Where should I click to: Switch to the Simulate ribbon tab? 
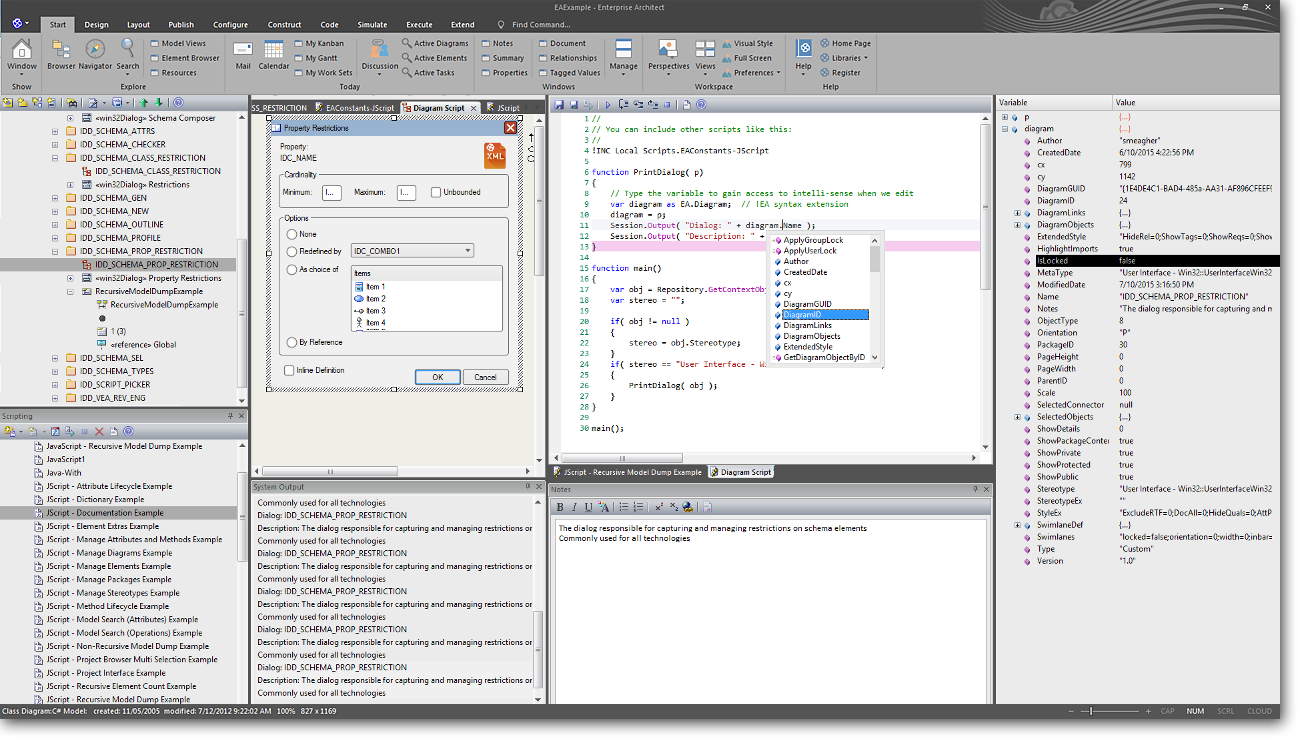point(372,24)
